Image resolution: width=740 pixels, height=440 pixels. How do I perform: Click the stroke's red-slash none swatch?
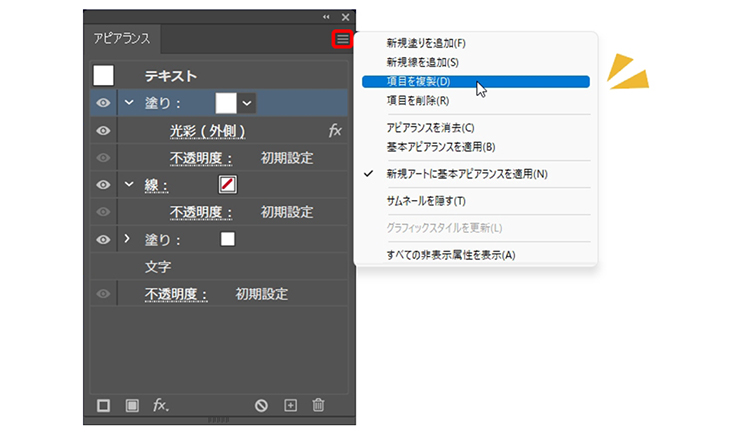tap(227, 185)
